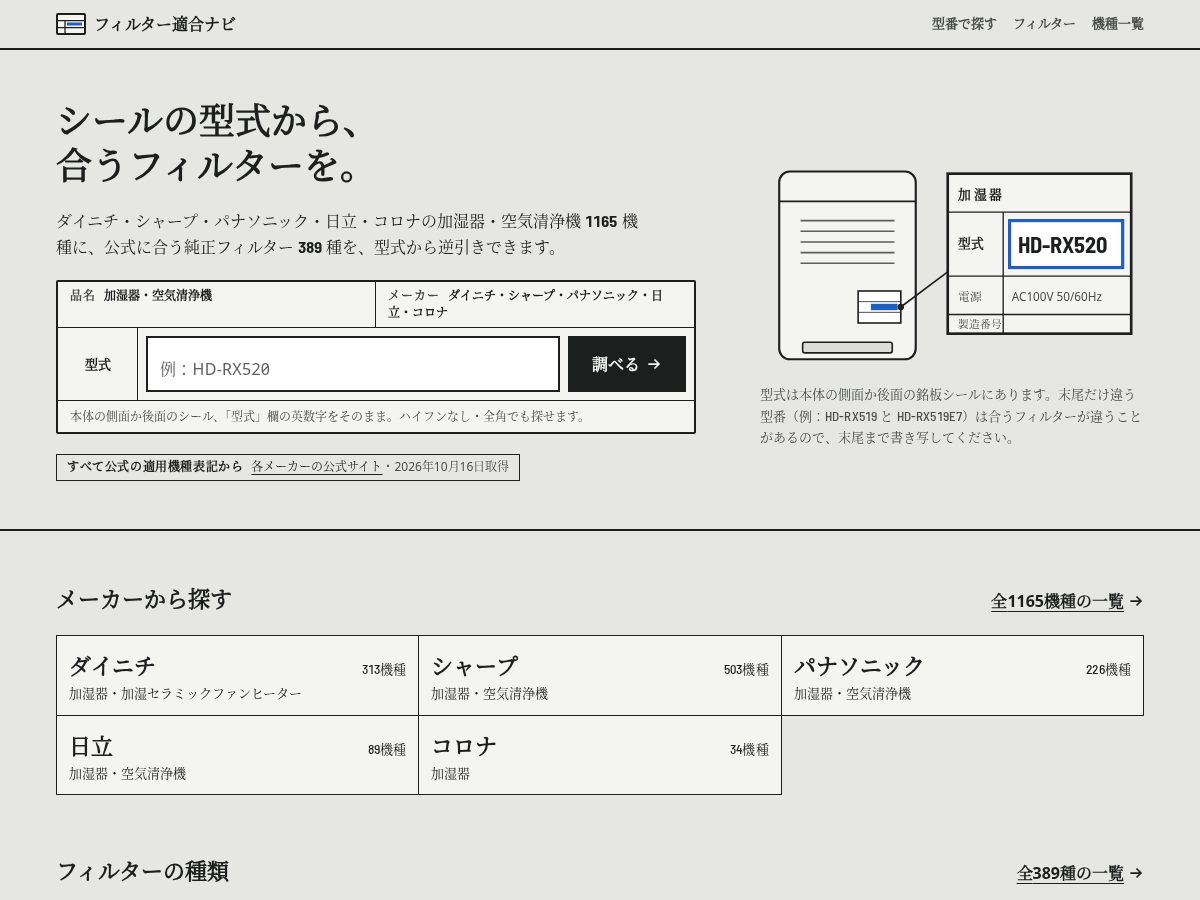
Task: Open the 全389種の一覧 link
Action: (1080, 873)
